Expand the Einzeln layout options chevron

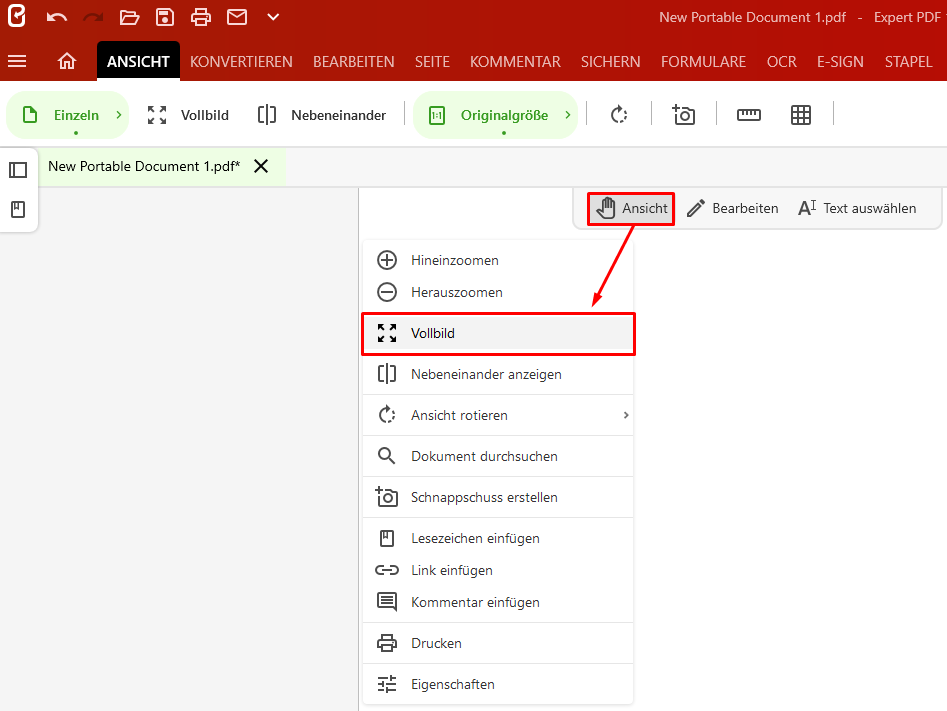tap(119, 115)
